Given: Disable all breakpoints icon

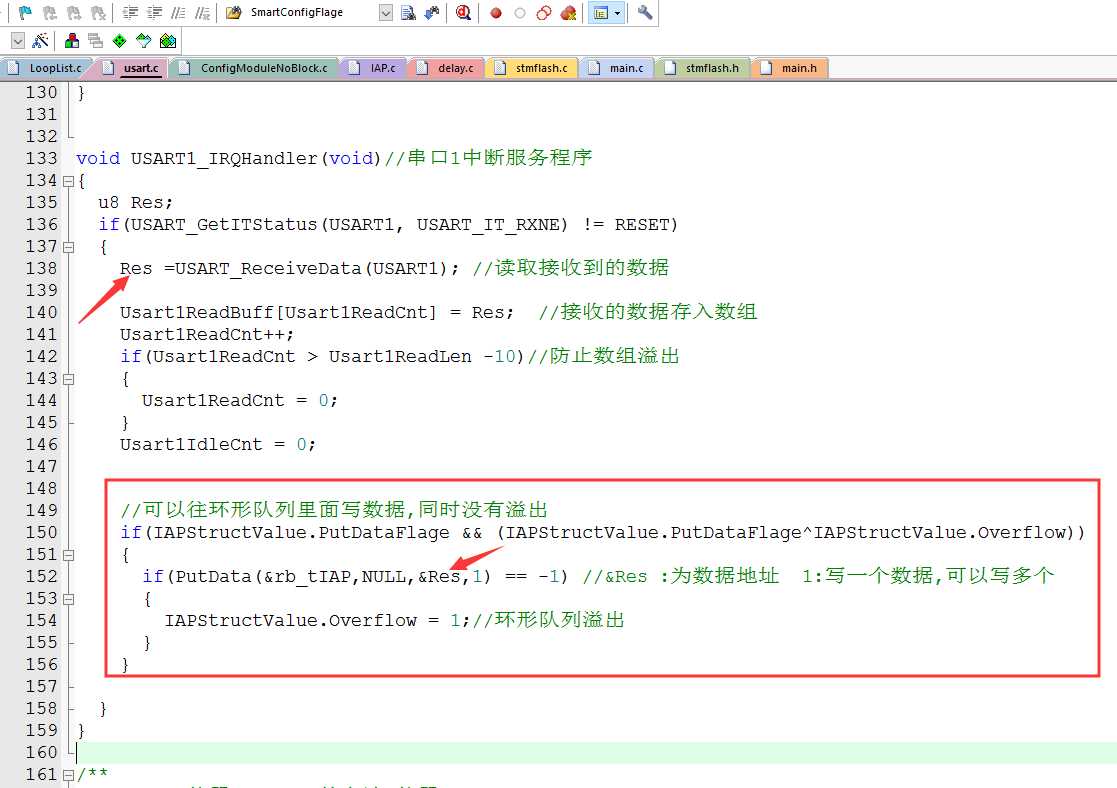Looking at the screenshot, I should click(x=544, y=12).
